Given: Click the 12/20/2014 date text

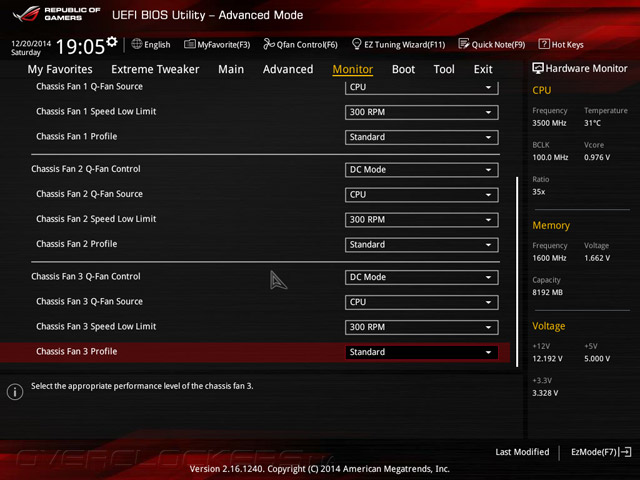Looking at the screenshot, I should pos(31,43).
